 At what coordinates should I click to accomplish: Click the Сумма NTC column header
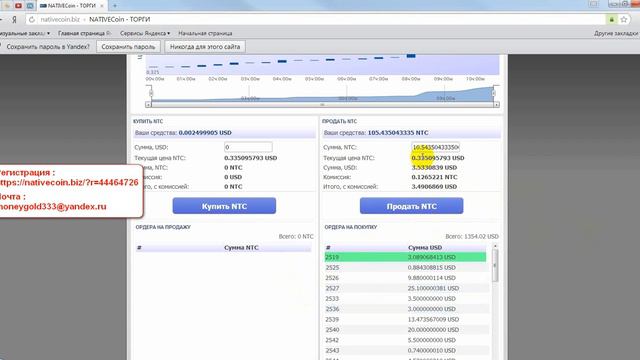[241, 248]
